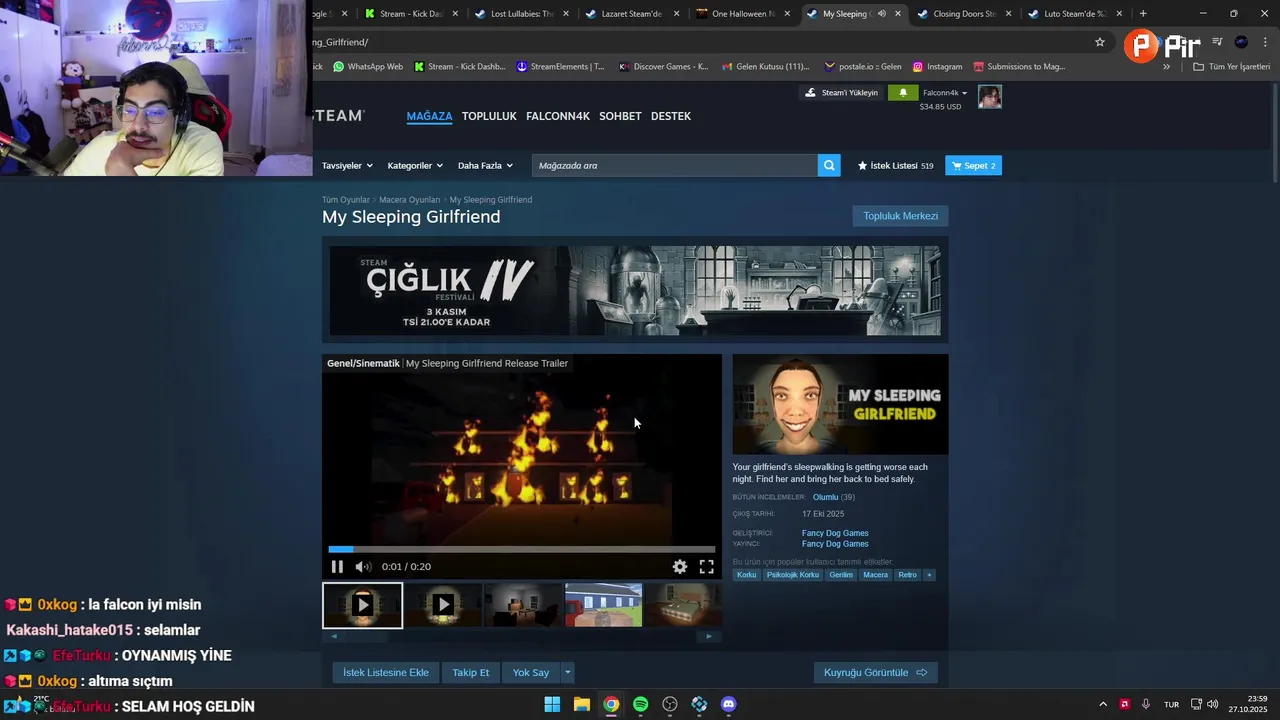Screen dimensions: 1280x720
Task: Click Takip Et button
Action: click(471, 673)
